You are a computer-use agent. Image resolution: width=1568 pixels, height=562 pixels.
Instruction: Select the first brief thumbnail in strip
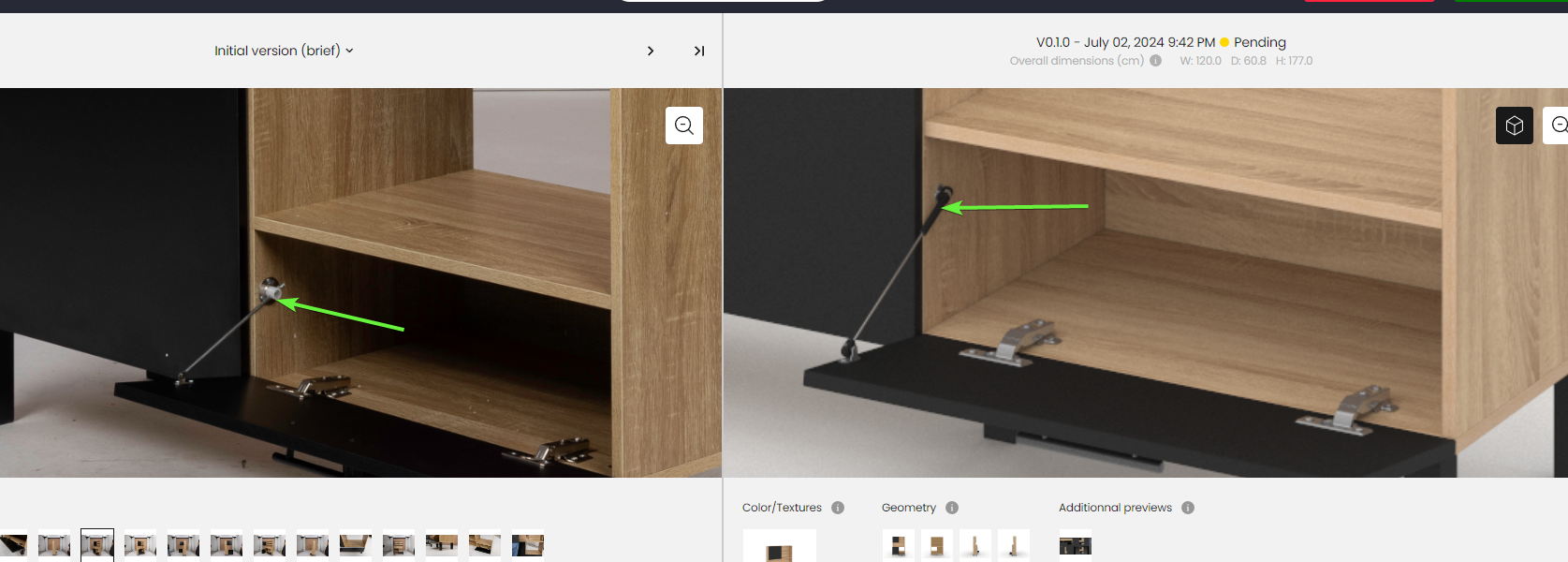13,545
